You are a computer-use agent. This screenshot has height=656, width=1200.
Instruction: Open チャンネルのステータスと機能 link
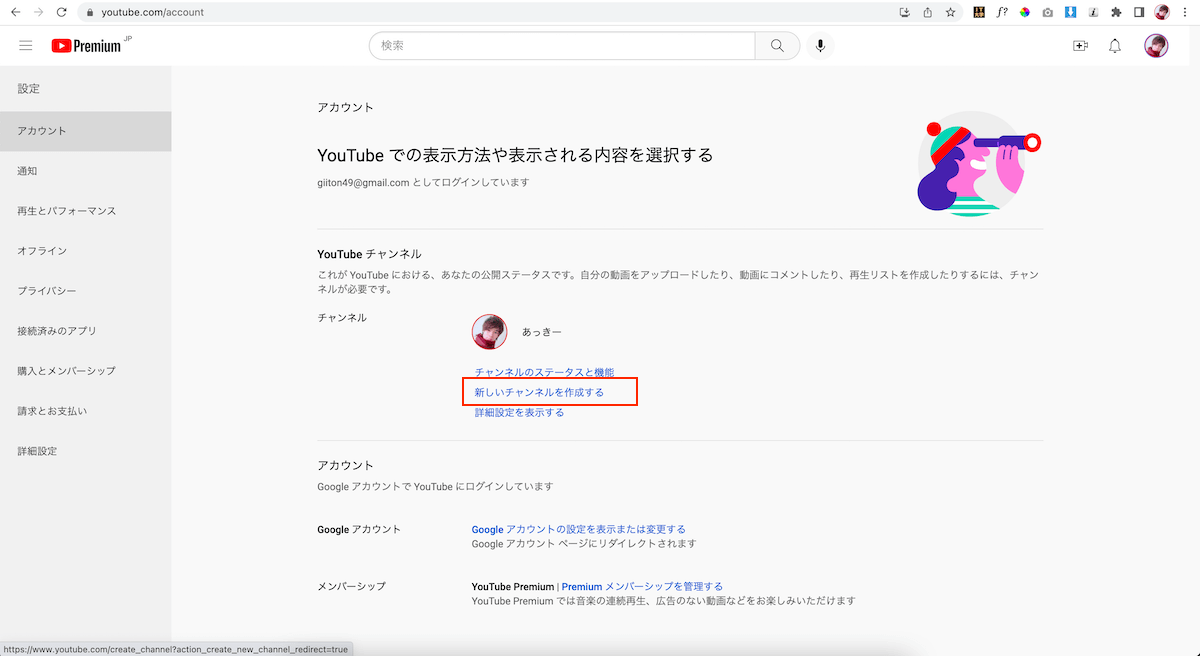tap(544, 372)
